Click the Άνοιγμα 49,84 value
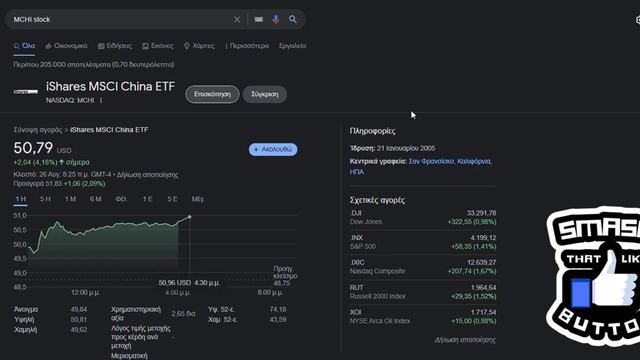Viewport: 640px width, 360px height. click(79, 309)
